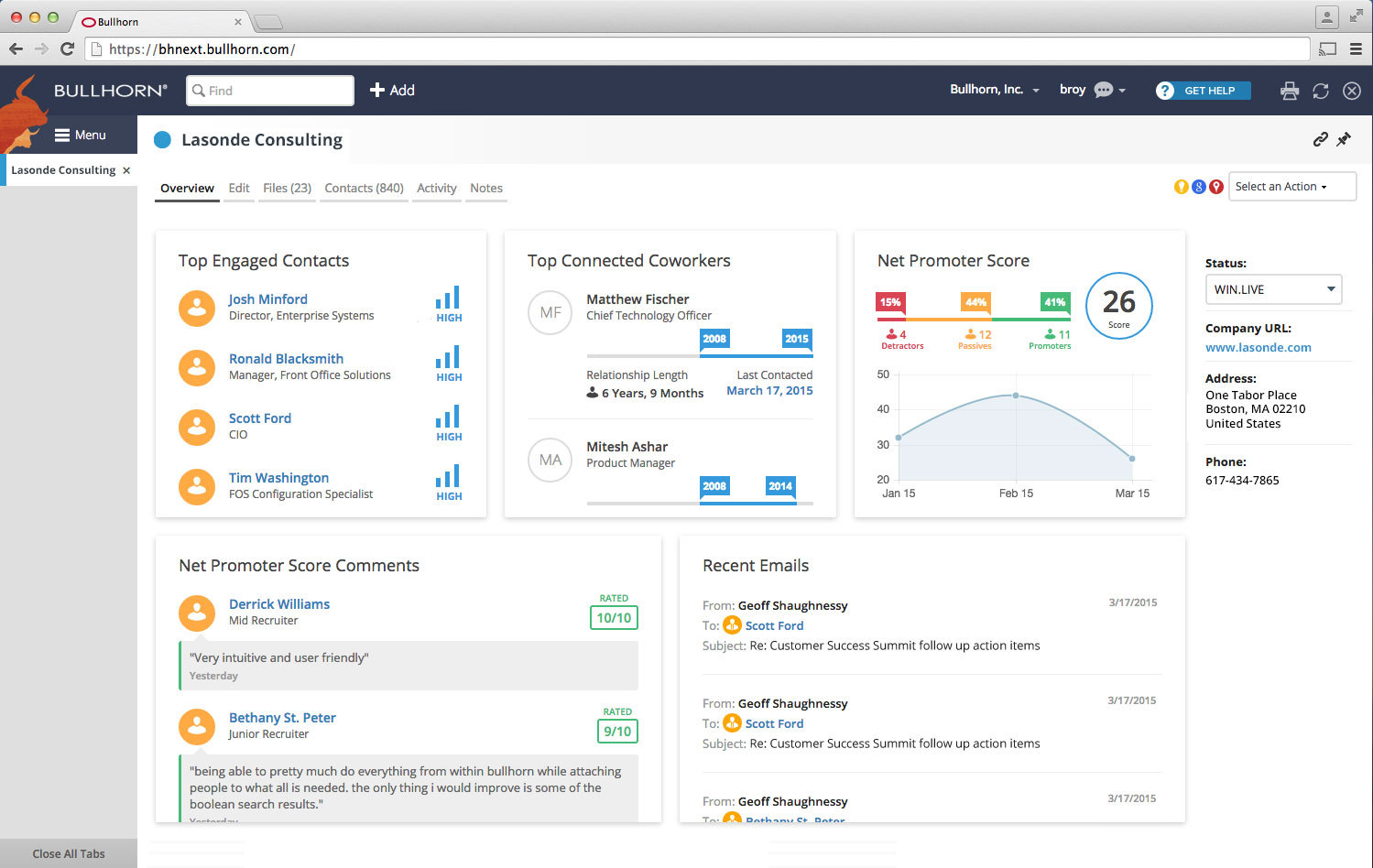The width and height of the screenshot is (1373, 868).
Task: Click the browser reload button
Action: pyautogui.click(x=67, y=49)
